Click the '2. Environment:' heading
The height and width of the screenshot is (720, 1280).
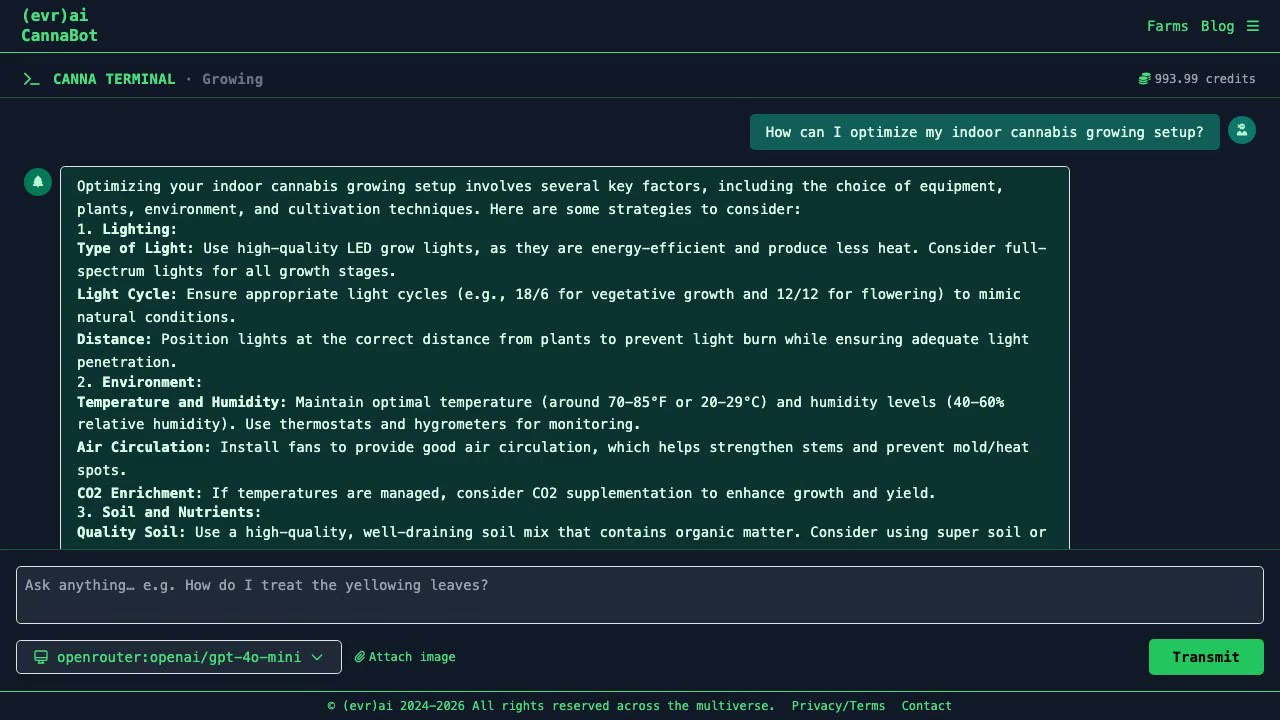(x=140, y=382)
